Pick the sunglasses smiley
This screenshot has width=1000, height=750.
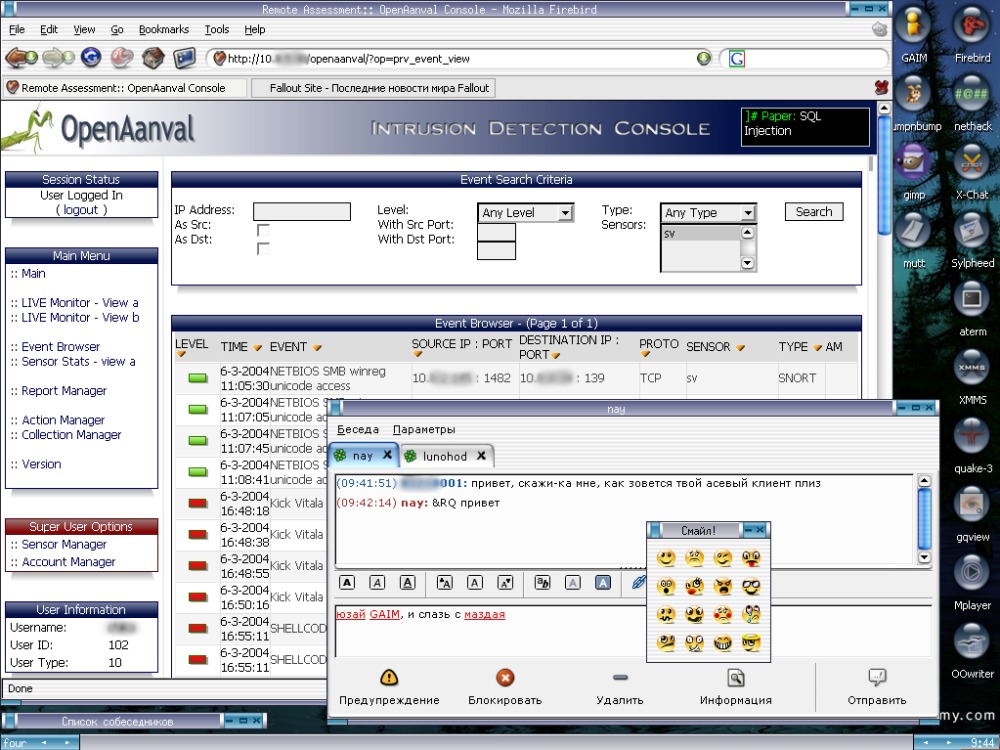point(751,587)
